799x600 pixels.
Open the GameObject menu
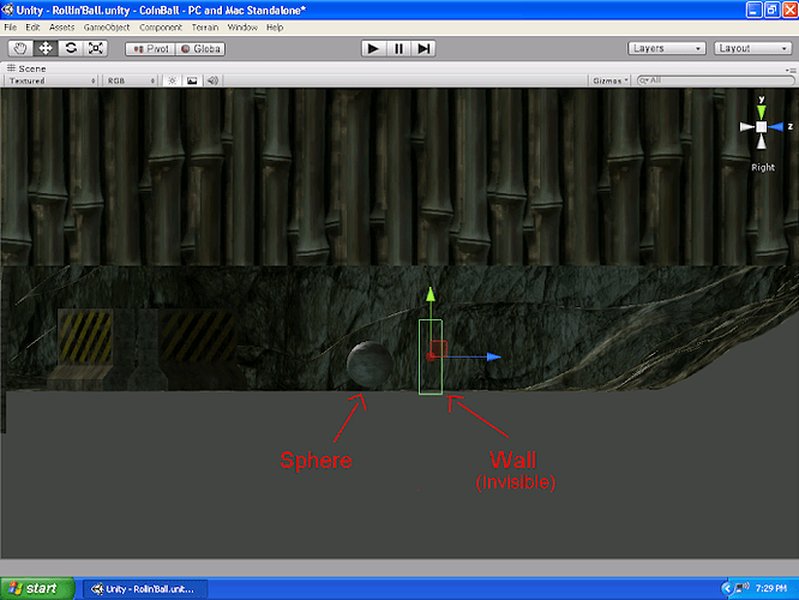click(106, 28)
